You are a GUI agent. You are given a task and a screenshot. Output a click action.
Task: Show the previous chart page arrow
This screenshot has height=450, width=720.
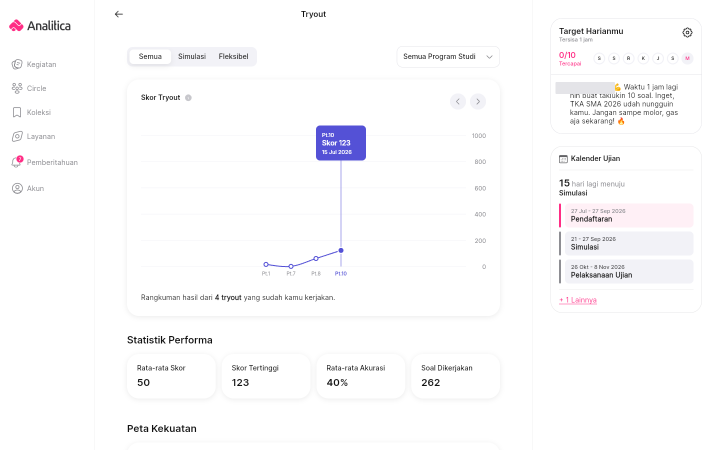[x=458, y=101]
